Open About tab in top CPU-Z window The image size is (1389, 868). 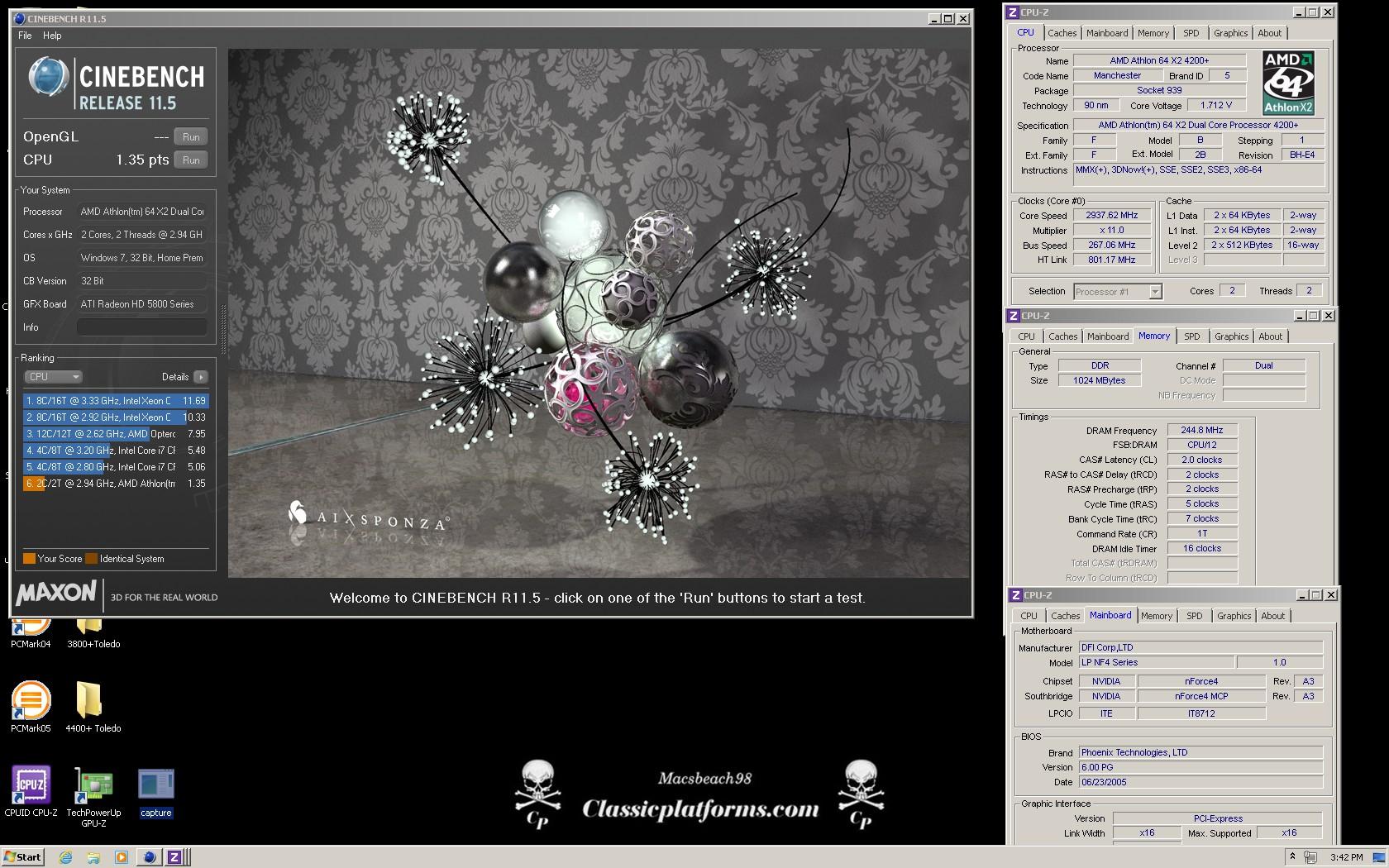tap(1270, 33)
